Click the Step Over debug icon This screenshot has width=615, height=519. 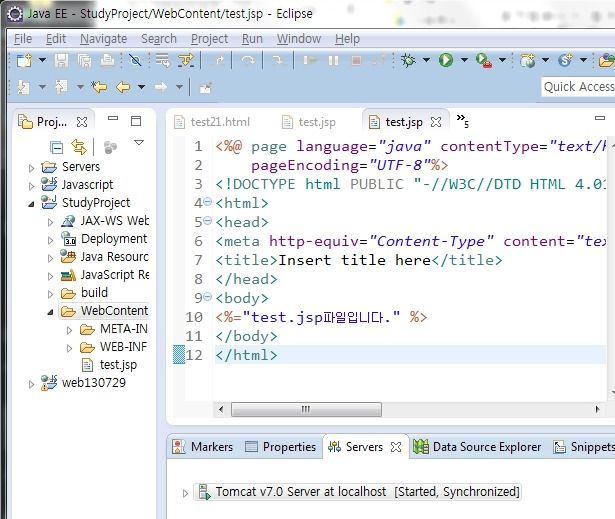point(247,60)
